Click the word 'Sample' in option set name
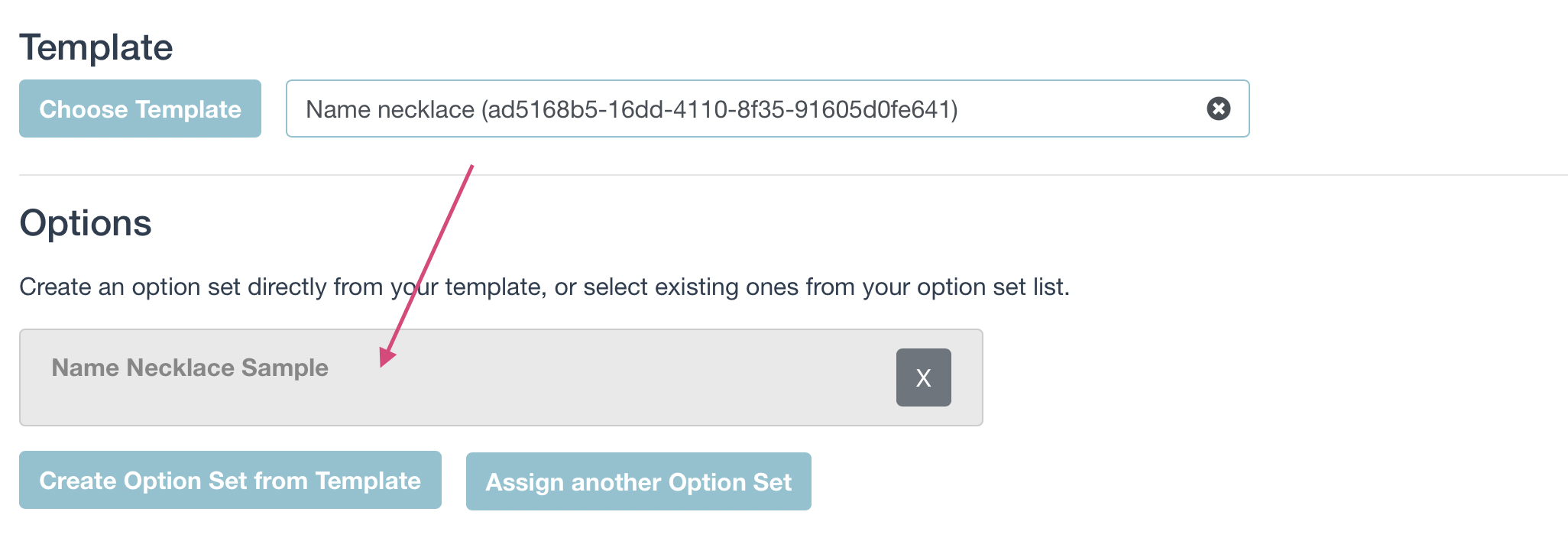 coord(284,368)
